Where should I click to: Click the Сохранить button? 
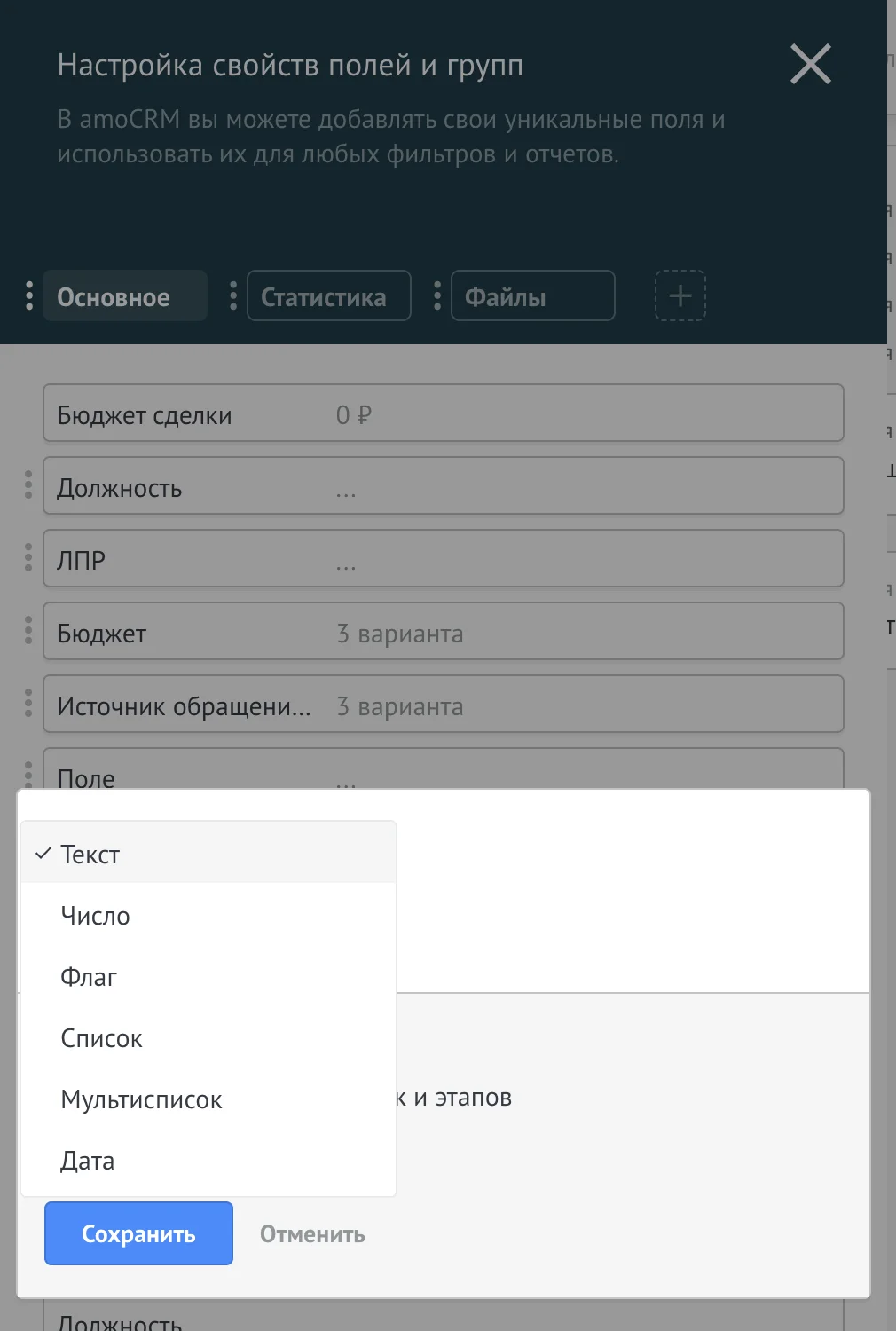coord(138,1233)
